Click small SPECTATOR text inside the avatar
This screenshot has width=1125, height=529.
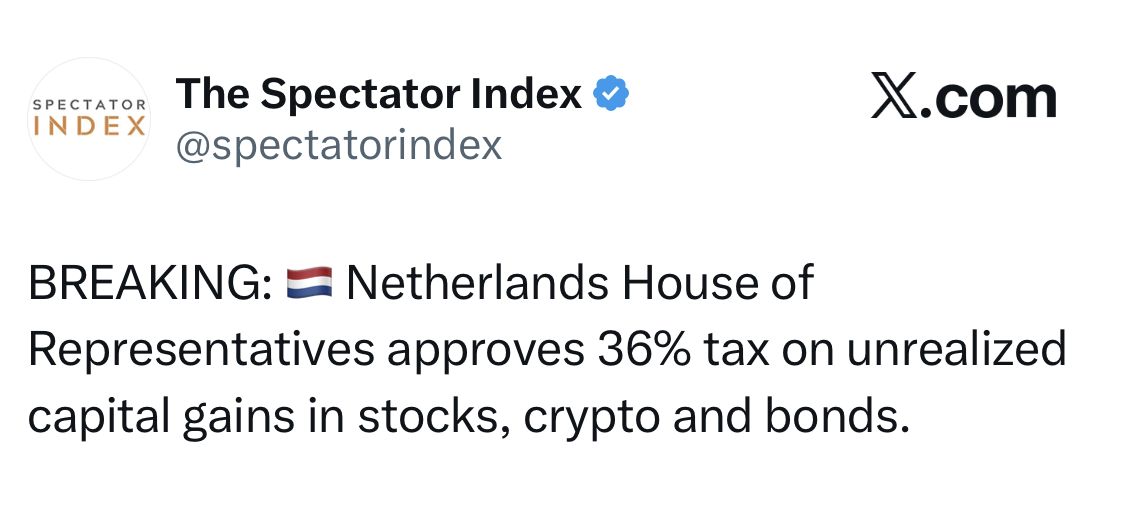[x=89, y=104]
